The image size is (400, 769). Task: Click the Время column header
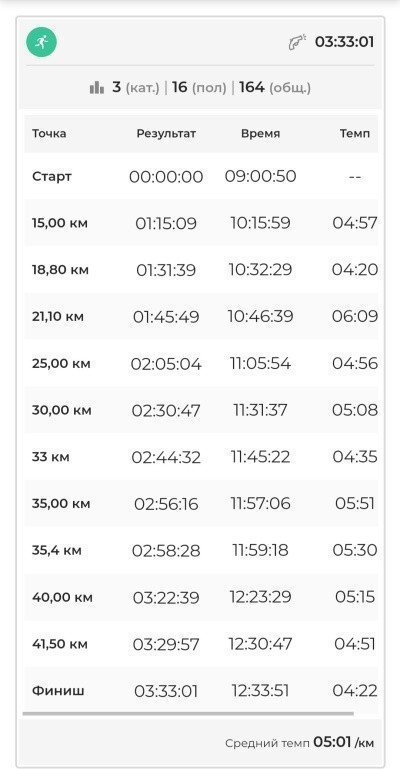pos(260,133)
